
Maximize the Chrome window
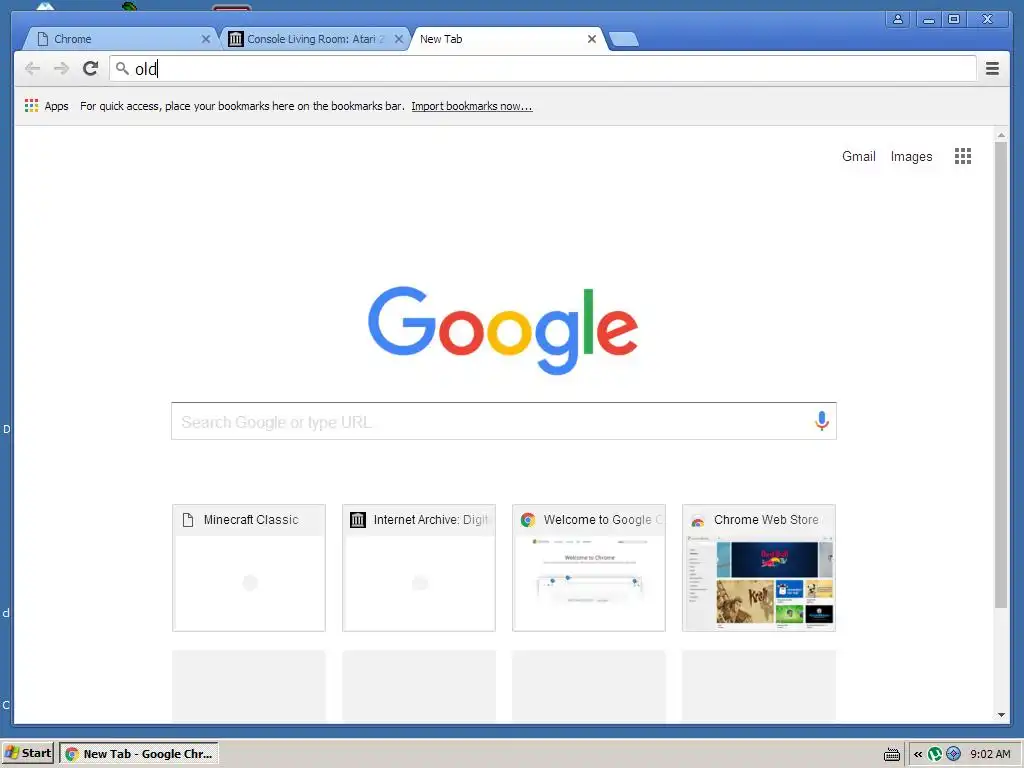click(954, 19)
